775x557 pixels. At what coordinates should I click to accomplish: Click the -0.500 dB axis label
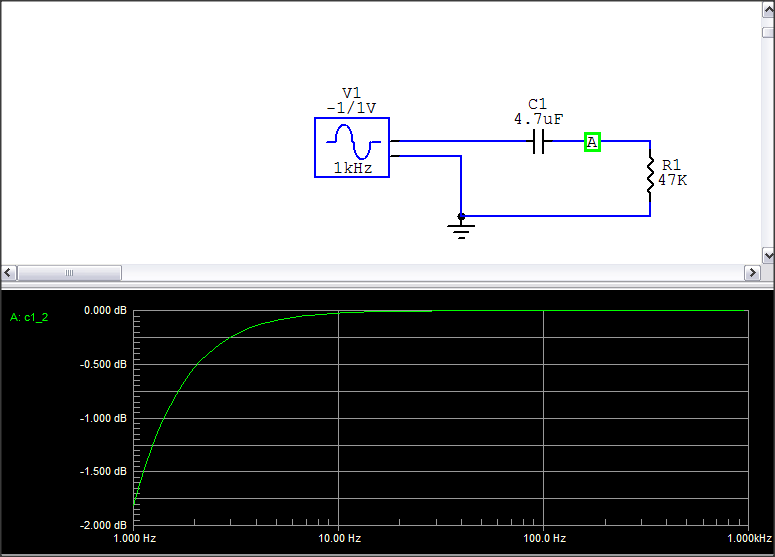coord(103,364)
